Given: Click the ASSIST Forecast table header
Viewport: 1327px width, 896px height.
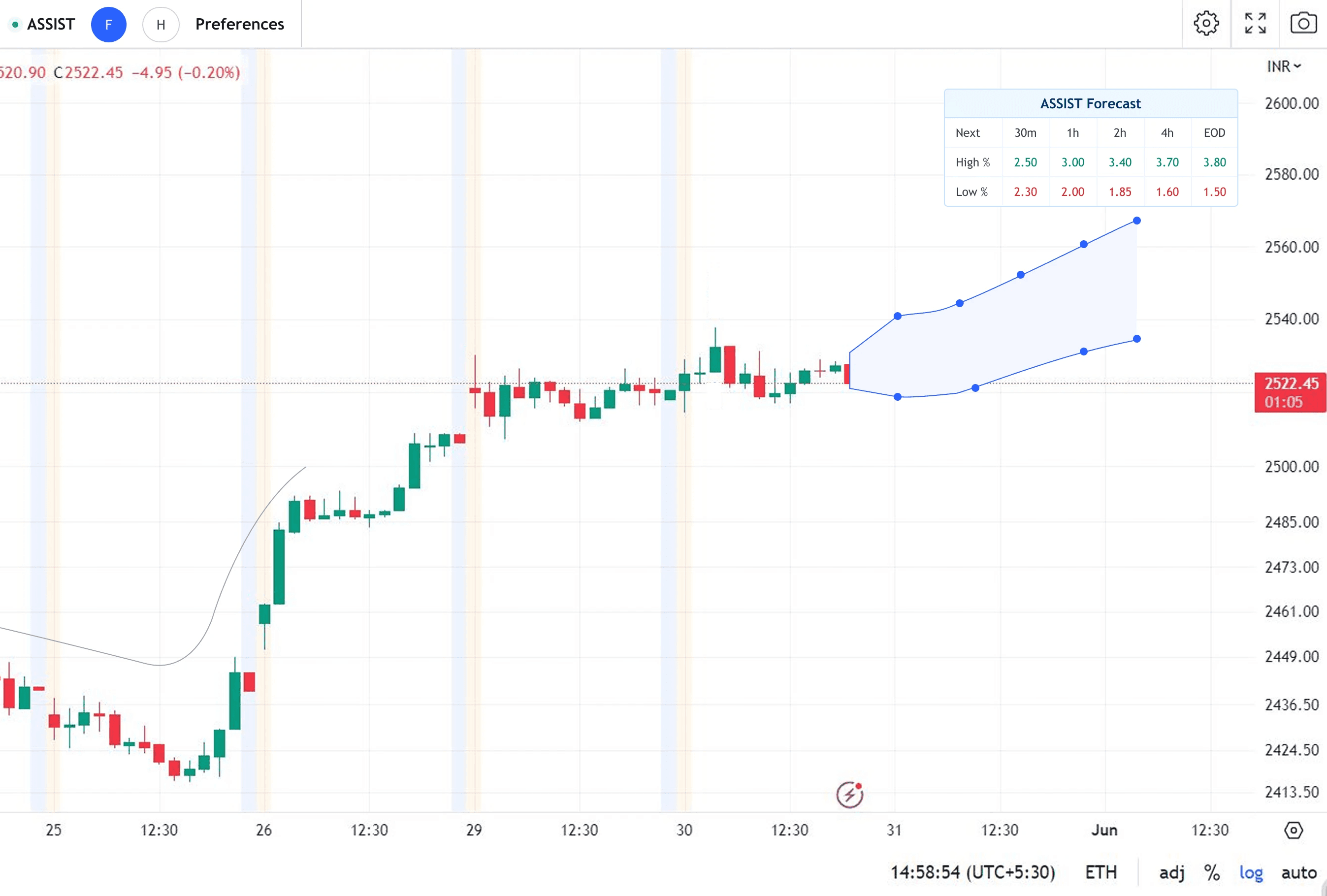Looking at the screenshot, I should click(x=1090, y=103).
